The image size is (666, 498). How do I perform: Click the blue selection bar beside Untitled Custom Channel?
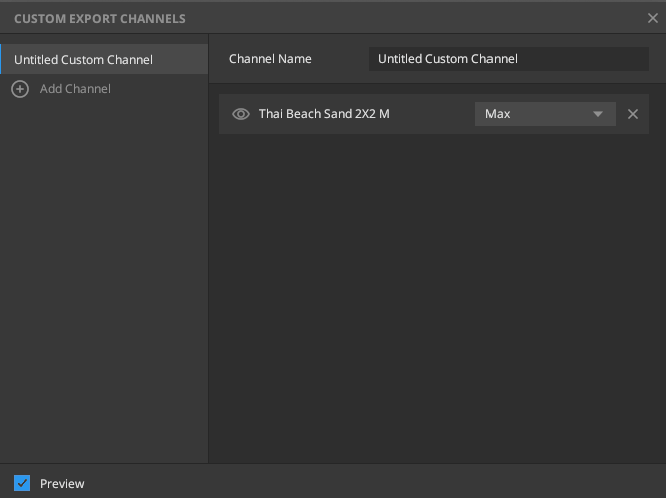click(x=2, y=60)
